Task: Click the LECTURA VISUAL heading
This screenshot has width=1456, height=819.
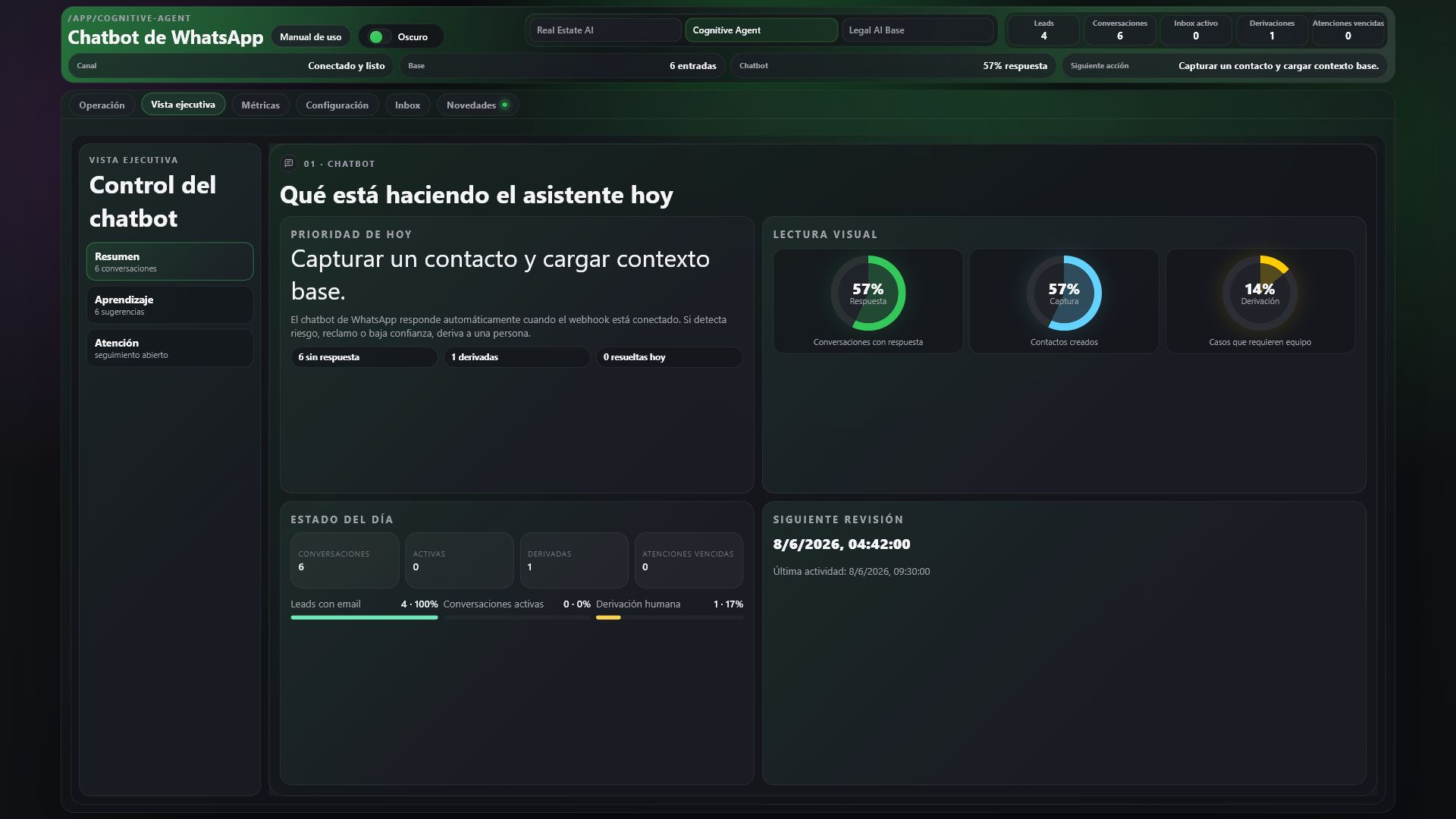Action: click(x=825, y=234)
